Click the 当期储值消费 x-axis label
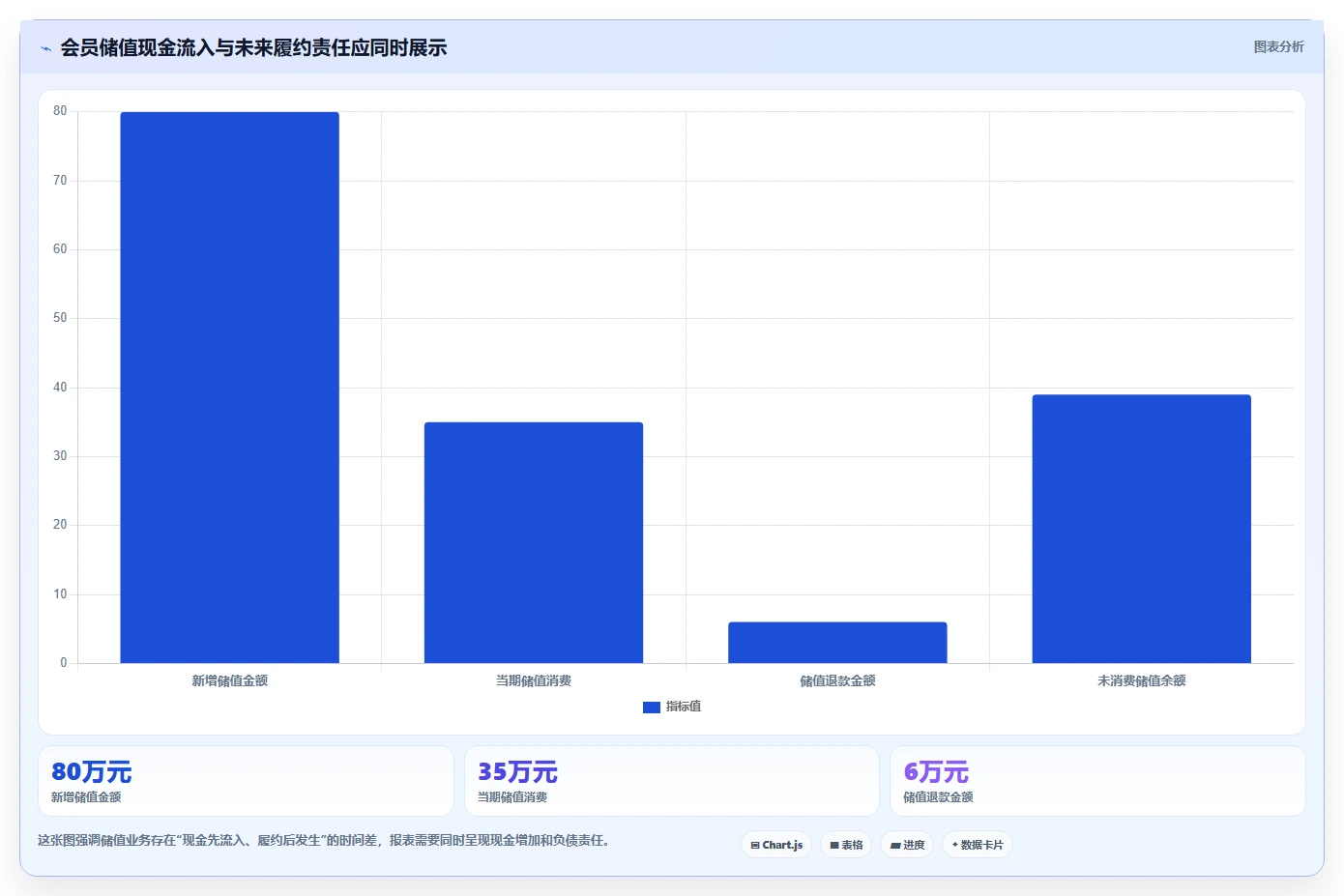The image size is (1344, 896). tap(534, 681)
